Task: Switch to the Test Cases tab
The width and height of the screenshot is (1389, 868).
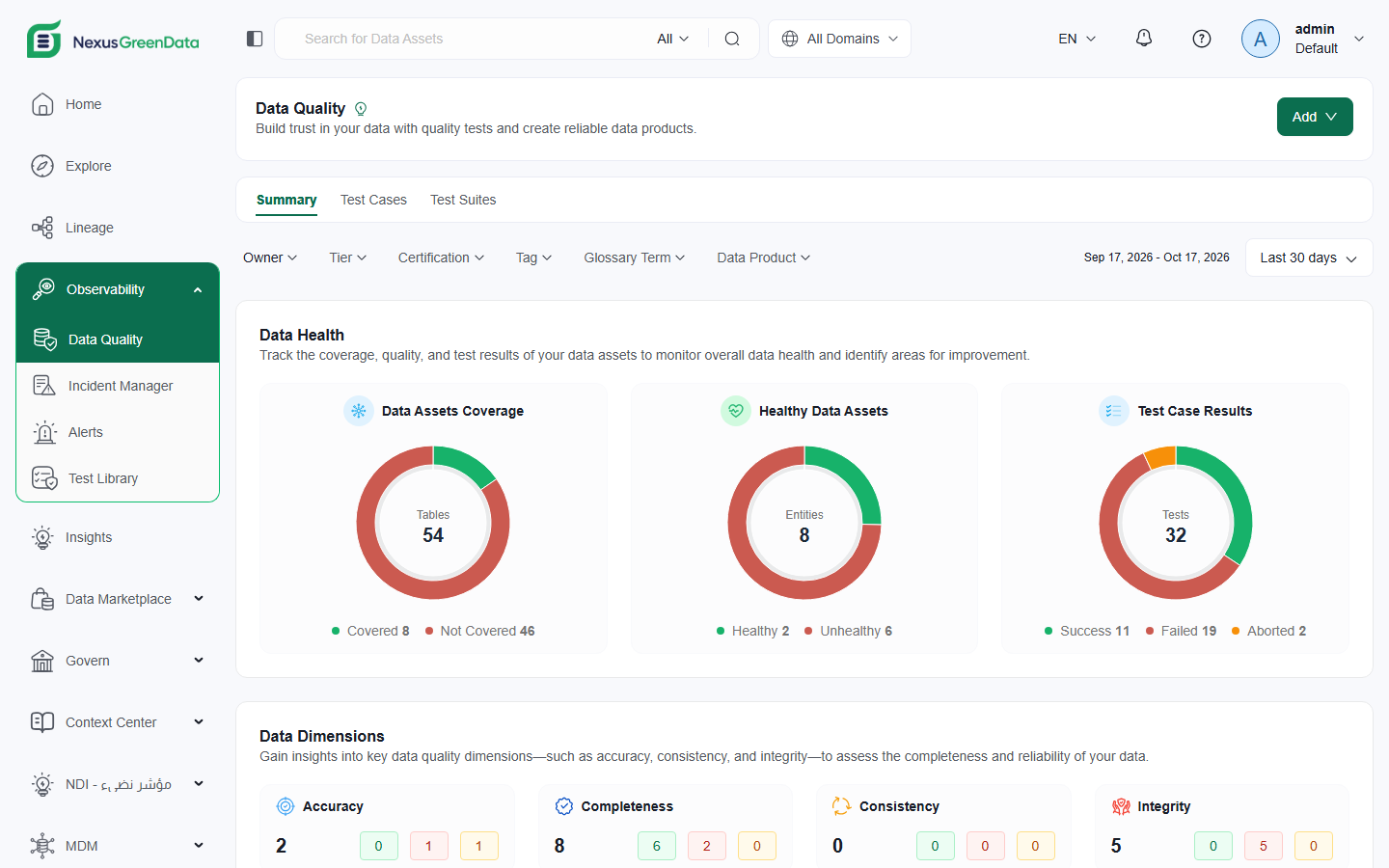Action: click(373, 200)
